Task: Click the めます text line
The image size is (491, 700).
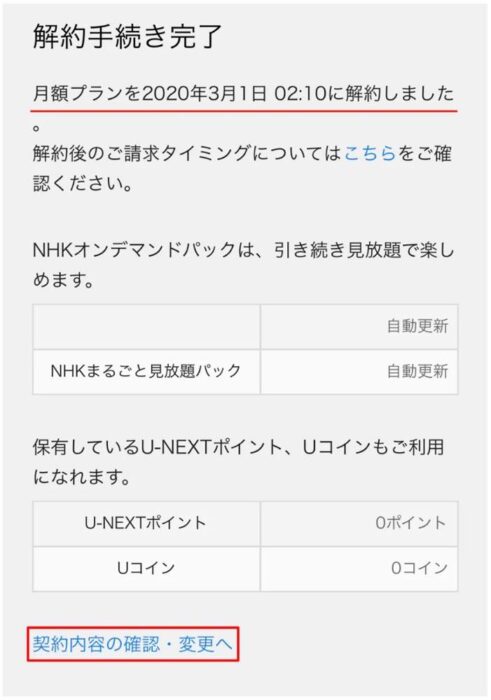Action: tap(63, 281)
